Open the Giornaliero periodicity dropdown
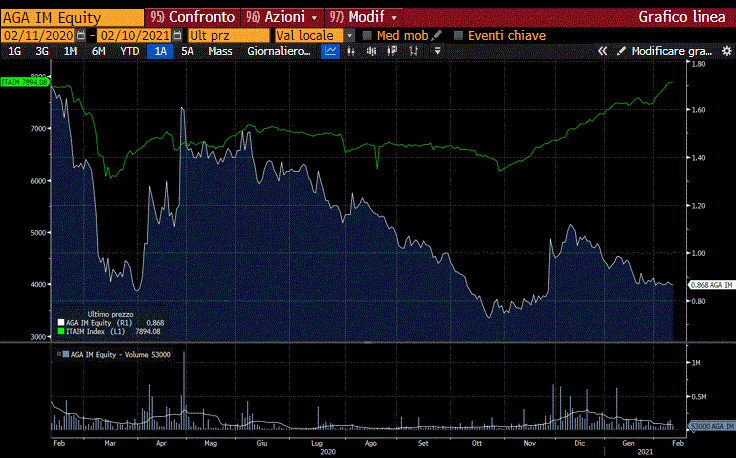The width and height of the screenshot is (736, 458). click(280, 51)
